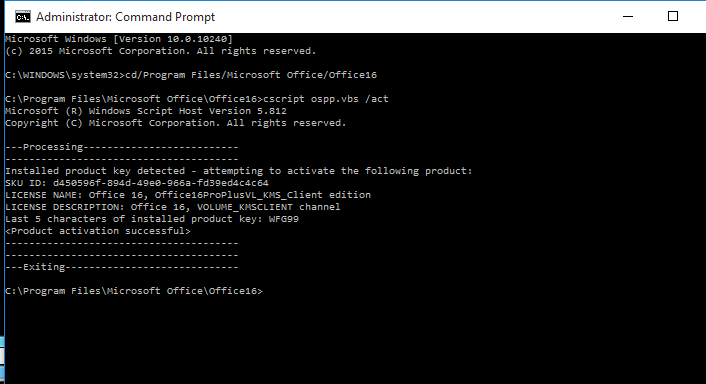706x384 pixels.
Task: Click the cscript ospp.vbs /act command text
Action: tap(326, 99)
